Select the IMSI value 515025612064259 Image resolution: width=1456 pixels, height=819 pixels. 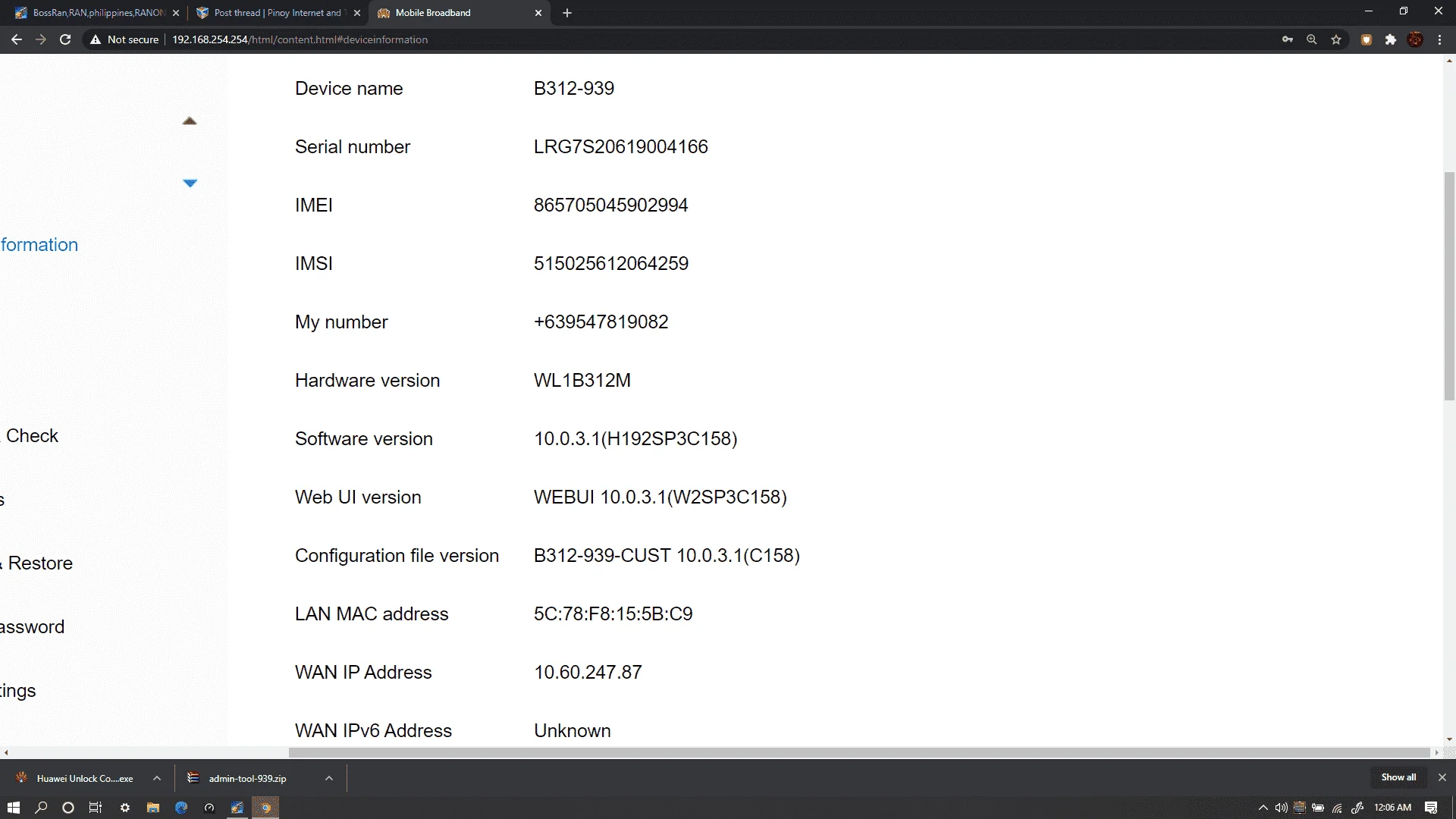[611, 264]
